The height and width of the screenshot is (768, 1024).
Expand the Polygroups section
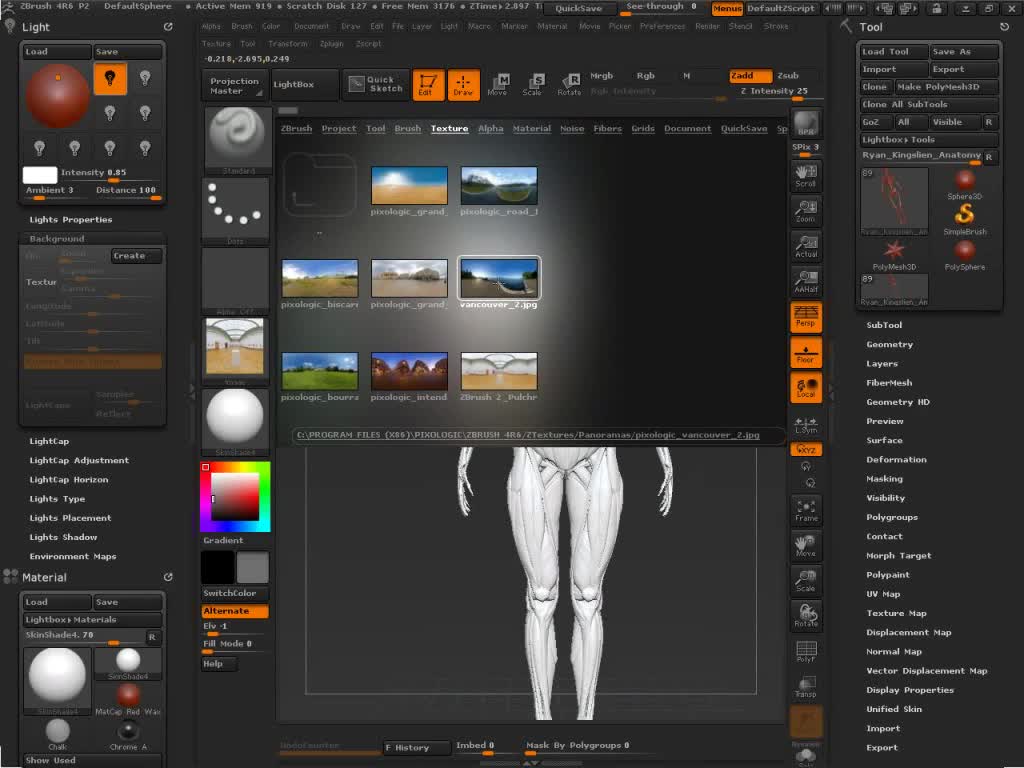(891, 517)
